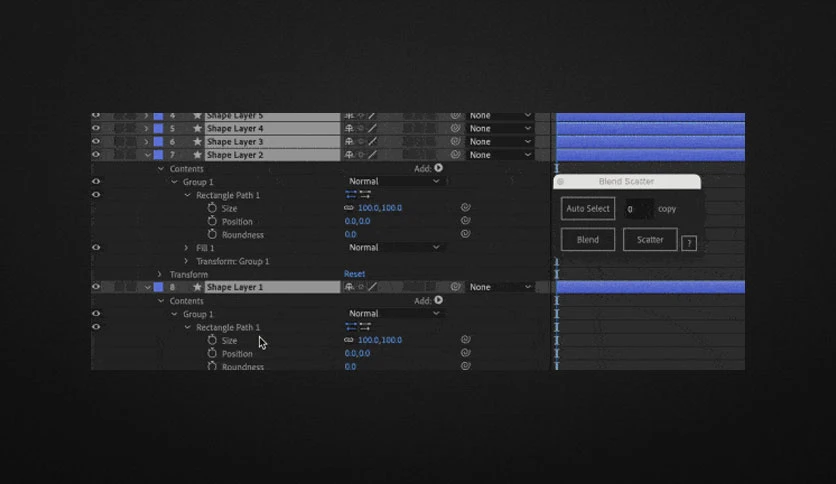Screen dimensions: 836x484
Task: Click parent pick whip for Shape Layer 3
Action: [455, 141]
